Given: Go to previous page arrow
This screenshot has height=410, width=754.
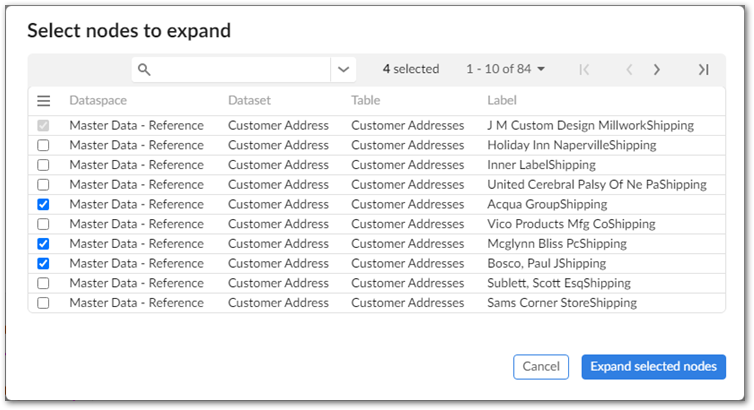Looking at the screenshot, I should click(629, 69).
